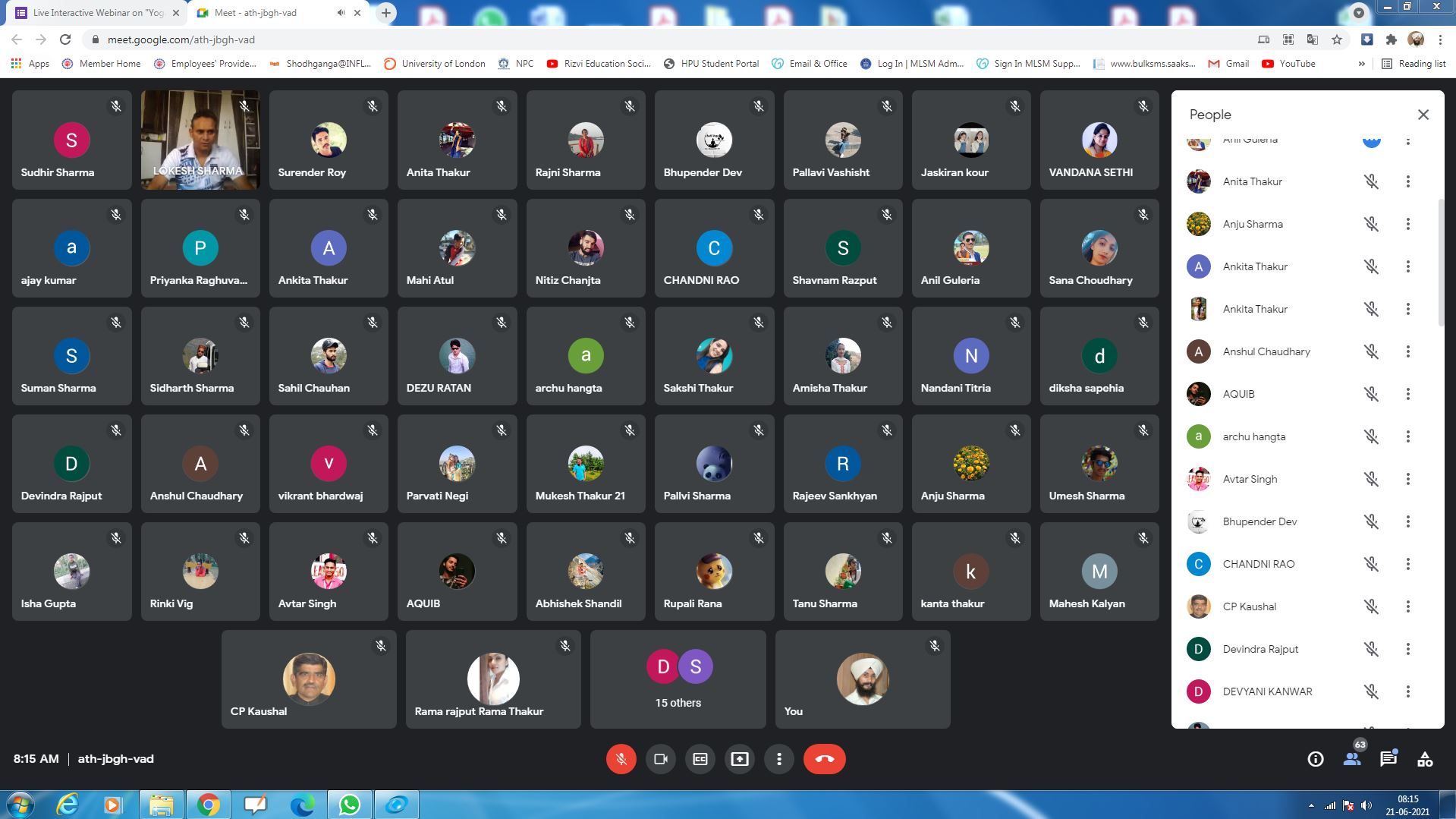1456x819 pixels.
Task: Open File Explorer folder in taskbar
Action: pos(162,805)
